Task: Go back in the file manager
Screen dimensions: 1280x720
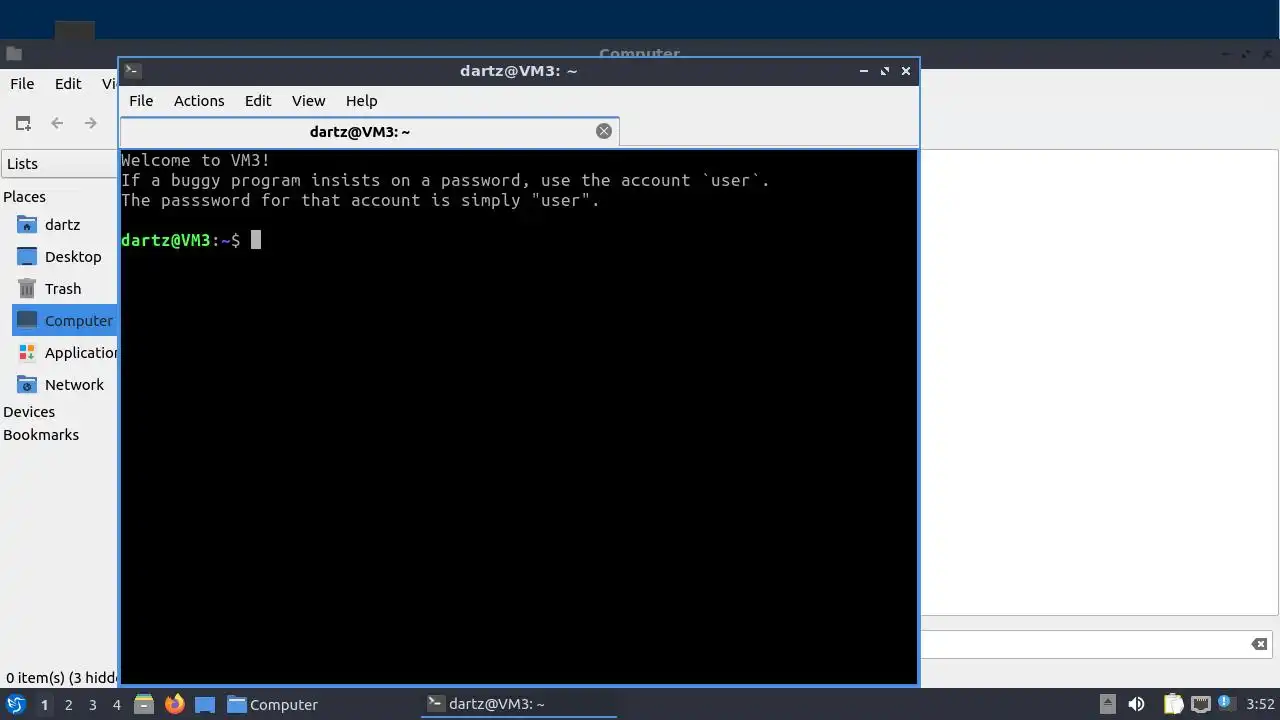Action: click(57, 123)
